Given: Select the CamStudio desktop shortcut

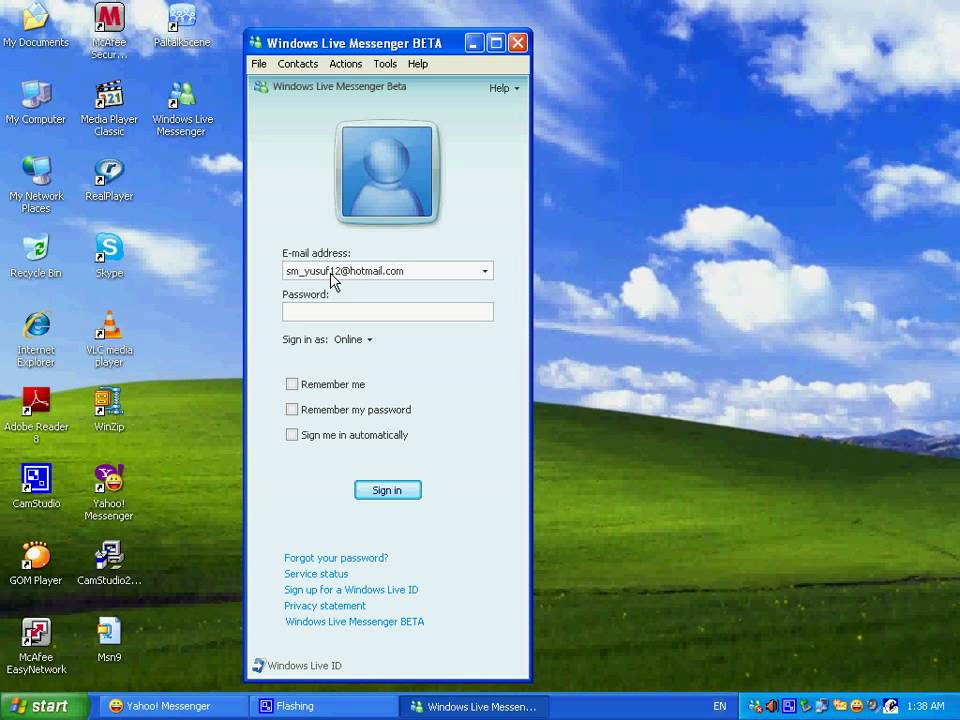Looking at the screenshot, I should (36, 486).
